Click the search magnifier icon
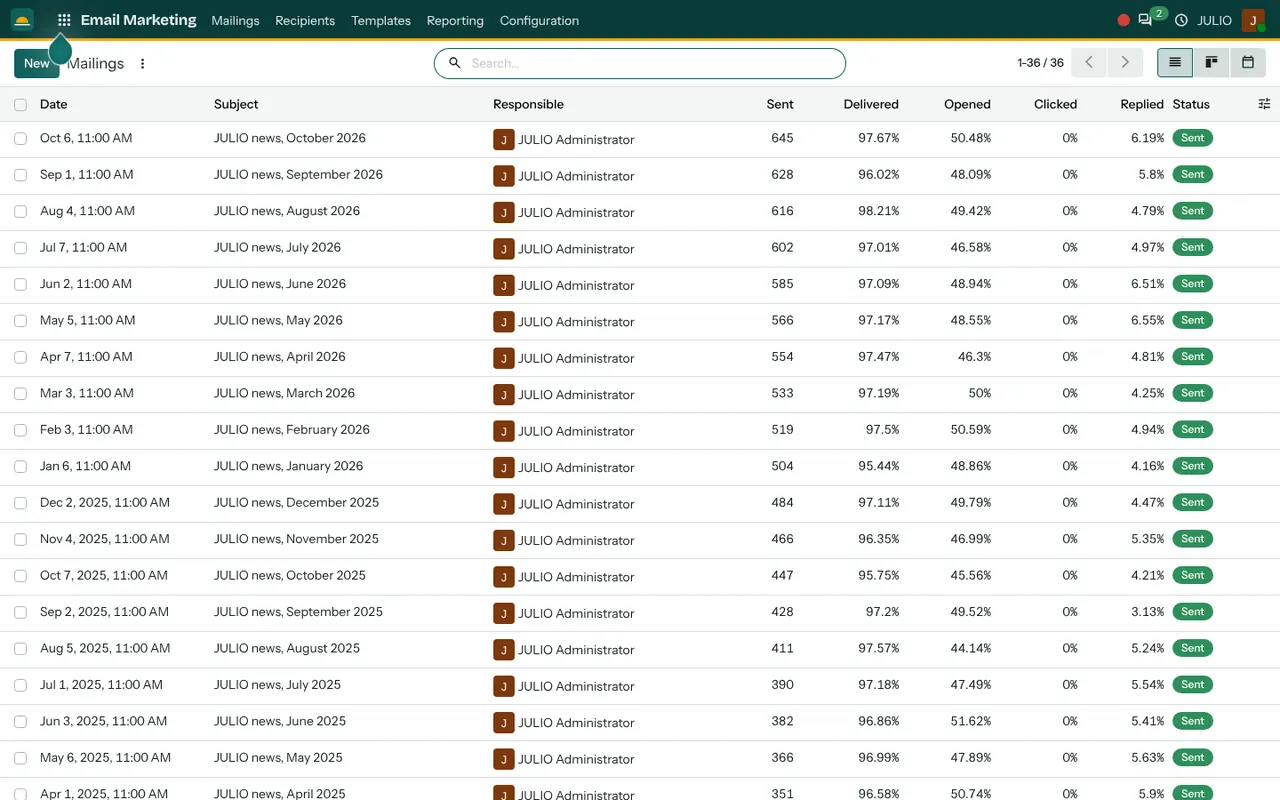 454,63
